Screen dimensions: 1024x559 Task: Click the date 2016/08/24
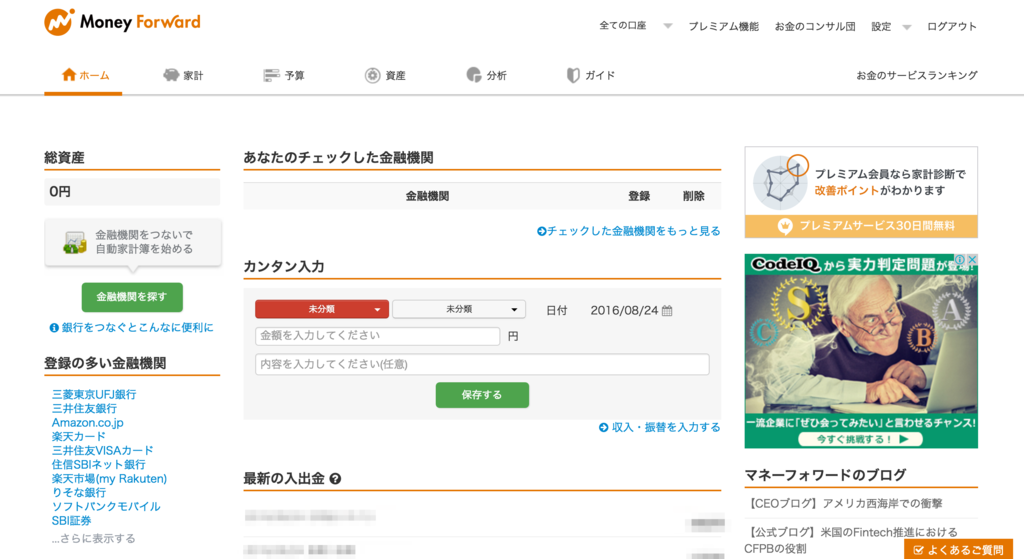(624, 311)
